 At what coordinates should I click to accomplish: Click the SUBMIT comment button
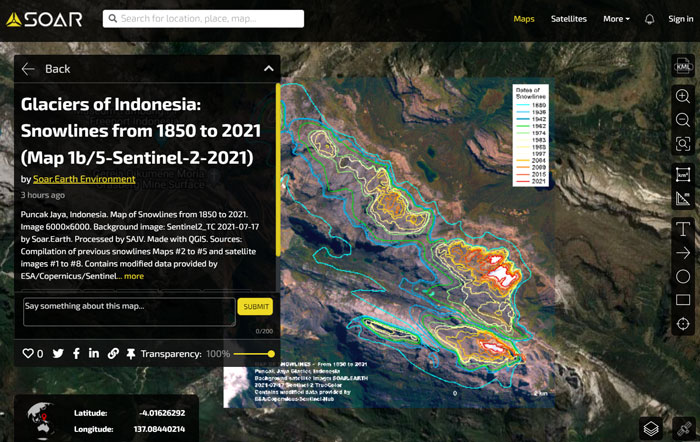pos(255,307)
